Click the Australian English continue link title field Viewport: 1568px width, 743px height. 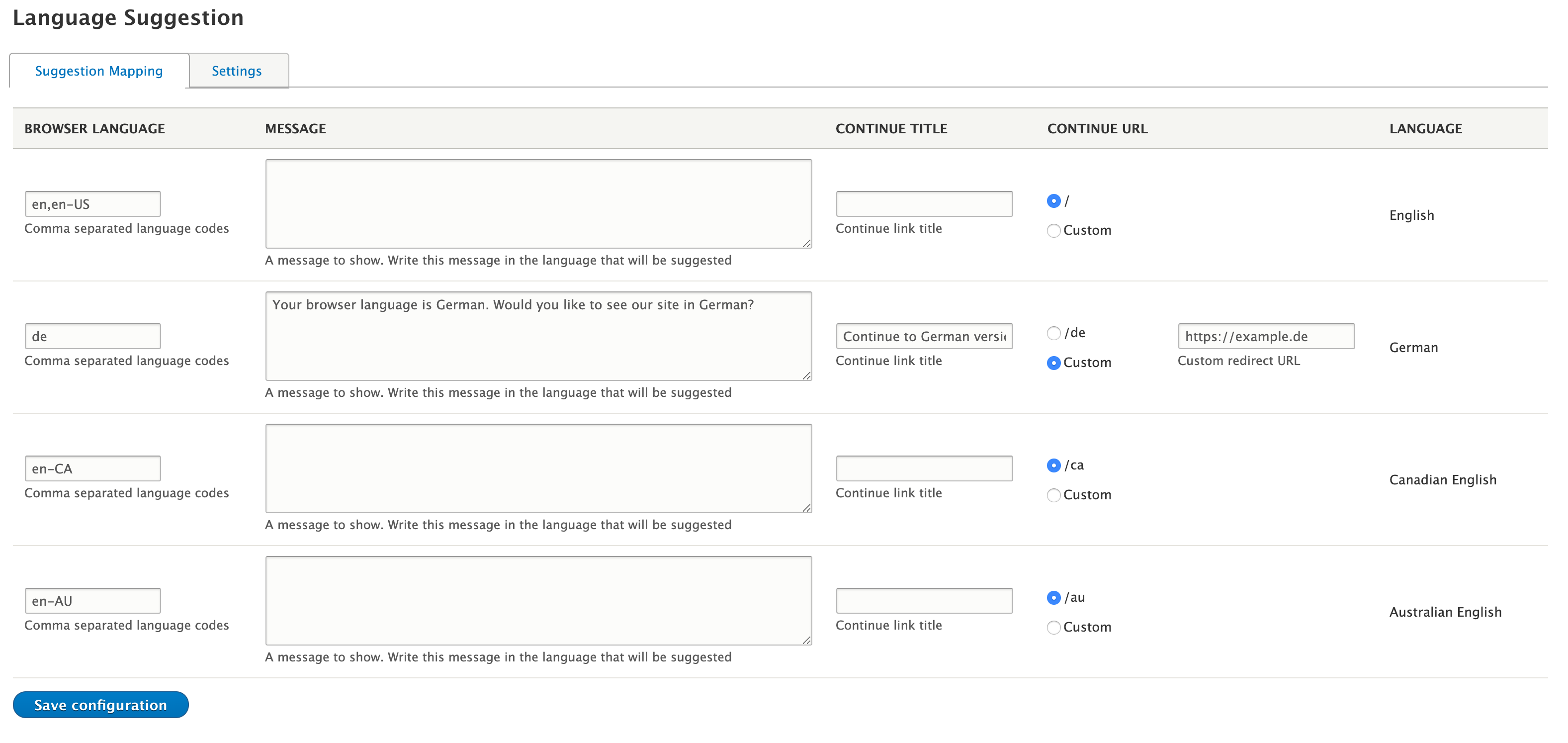pos(923,600)
